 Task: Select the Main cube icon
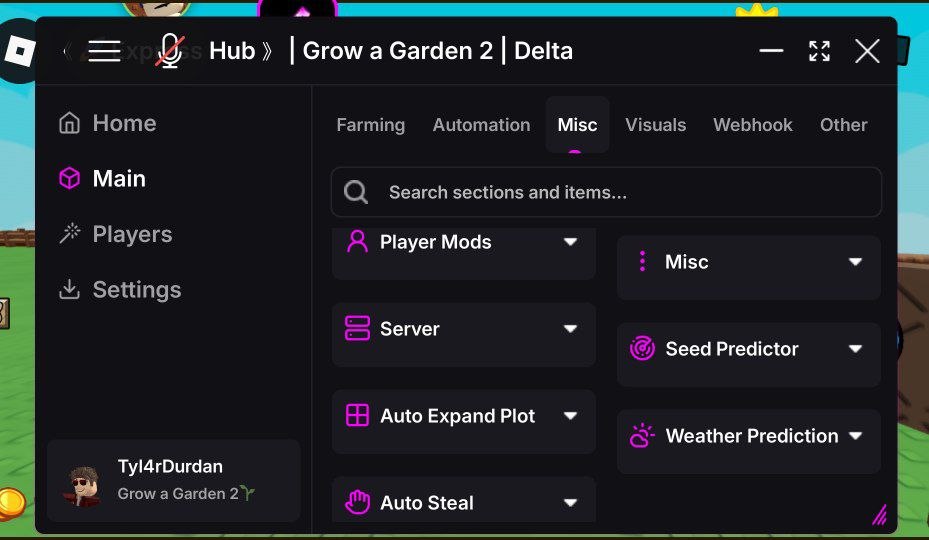[x=69, y=178]
